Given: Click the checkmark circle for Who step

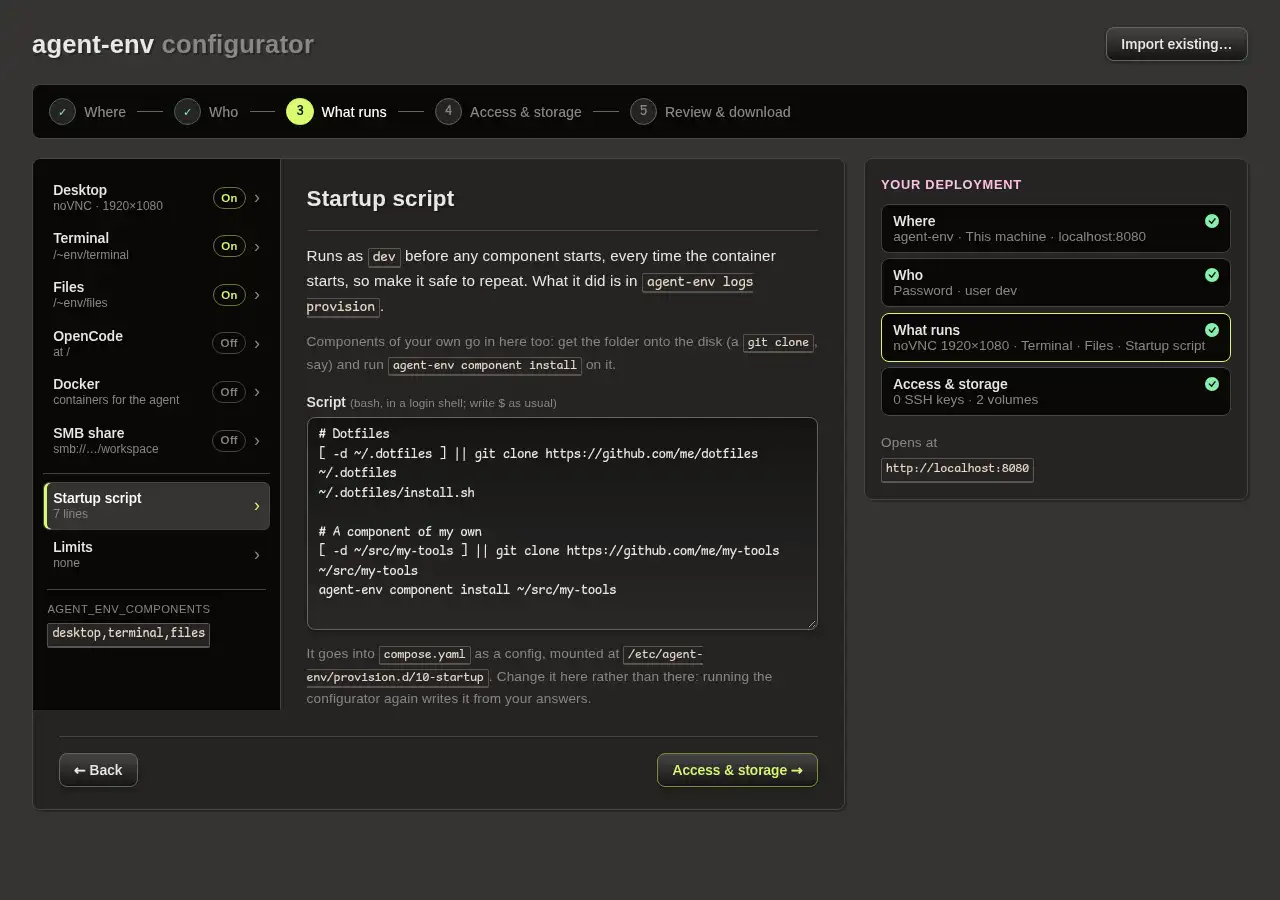Looking at the screenshot, I should (187, 112).
